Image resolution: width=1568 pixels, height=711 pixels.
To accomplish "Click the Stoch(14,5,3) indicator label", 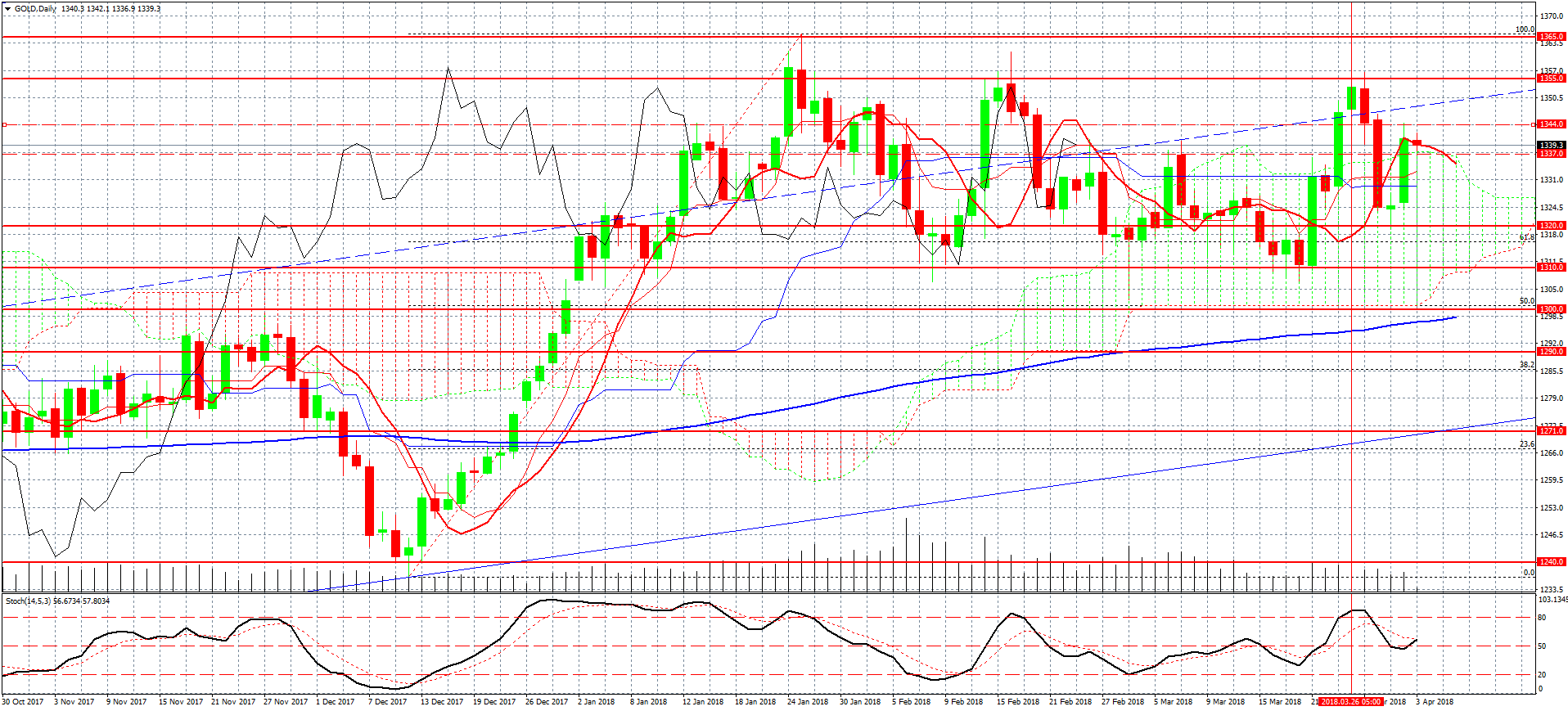I will (29, 601).
